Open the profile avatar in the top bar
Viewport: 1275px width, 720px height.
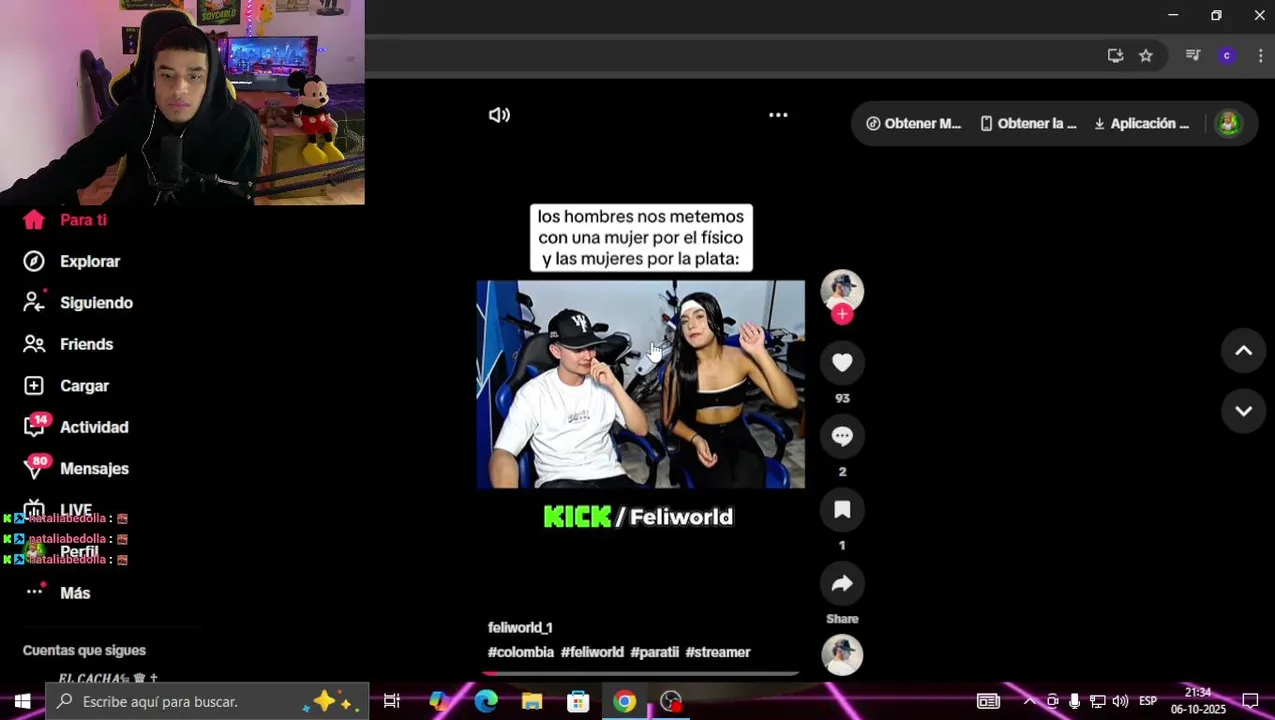[x=1228, y=124]
